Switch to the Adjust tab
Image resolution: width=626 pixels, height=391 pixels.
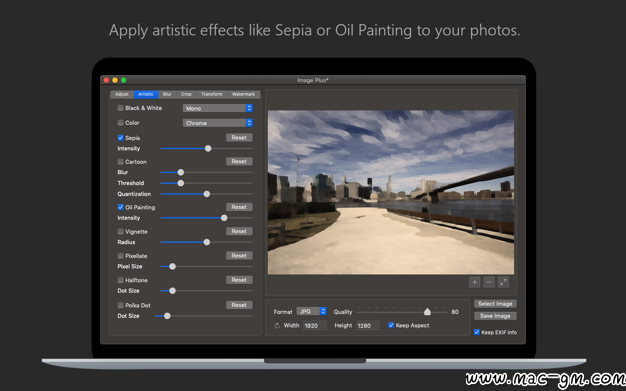click(122, 94)
